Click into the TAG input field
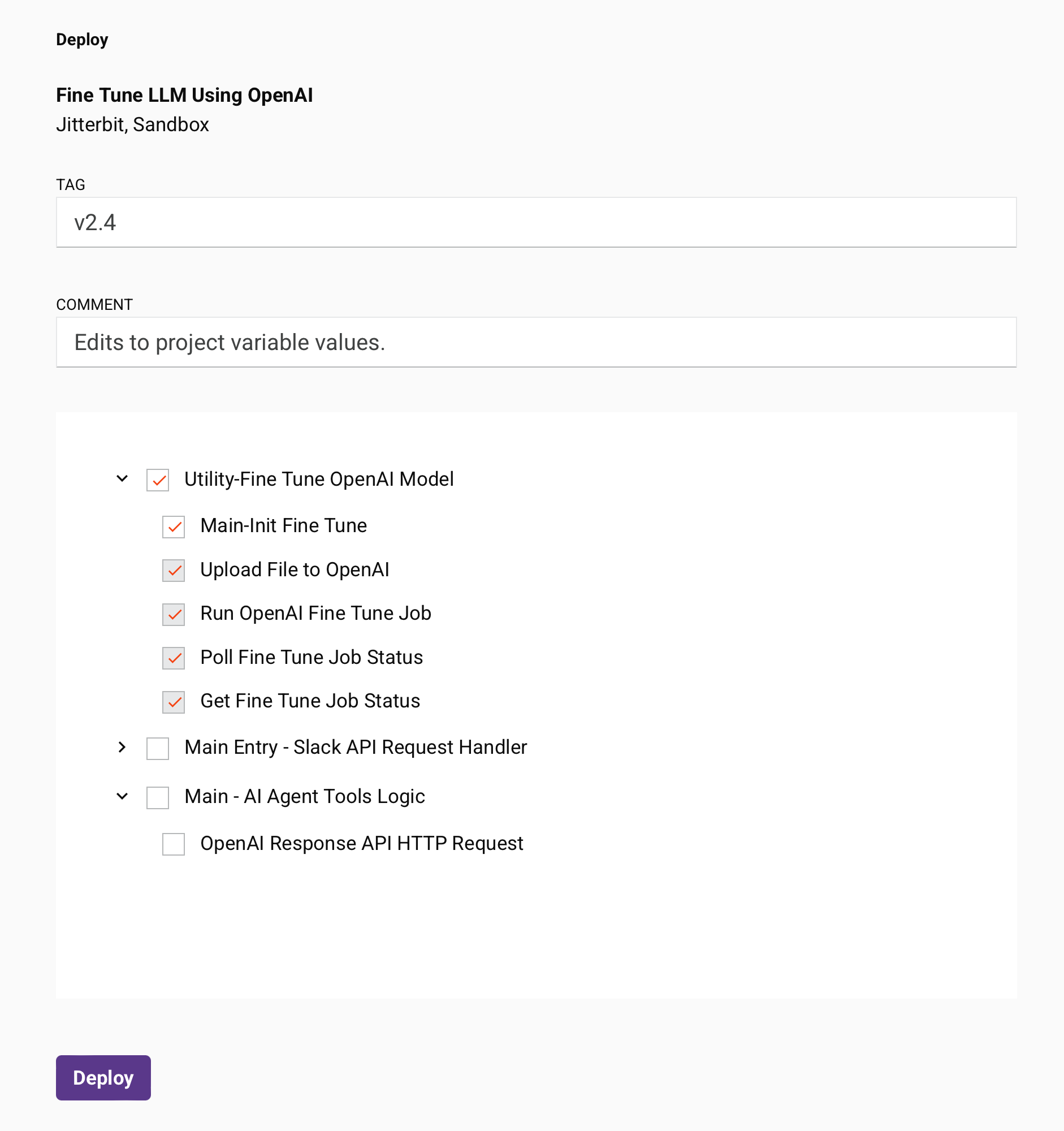Screen dimensions: 1064x1131 tap(536, 222)
